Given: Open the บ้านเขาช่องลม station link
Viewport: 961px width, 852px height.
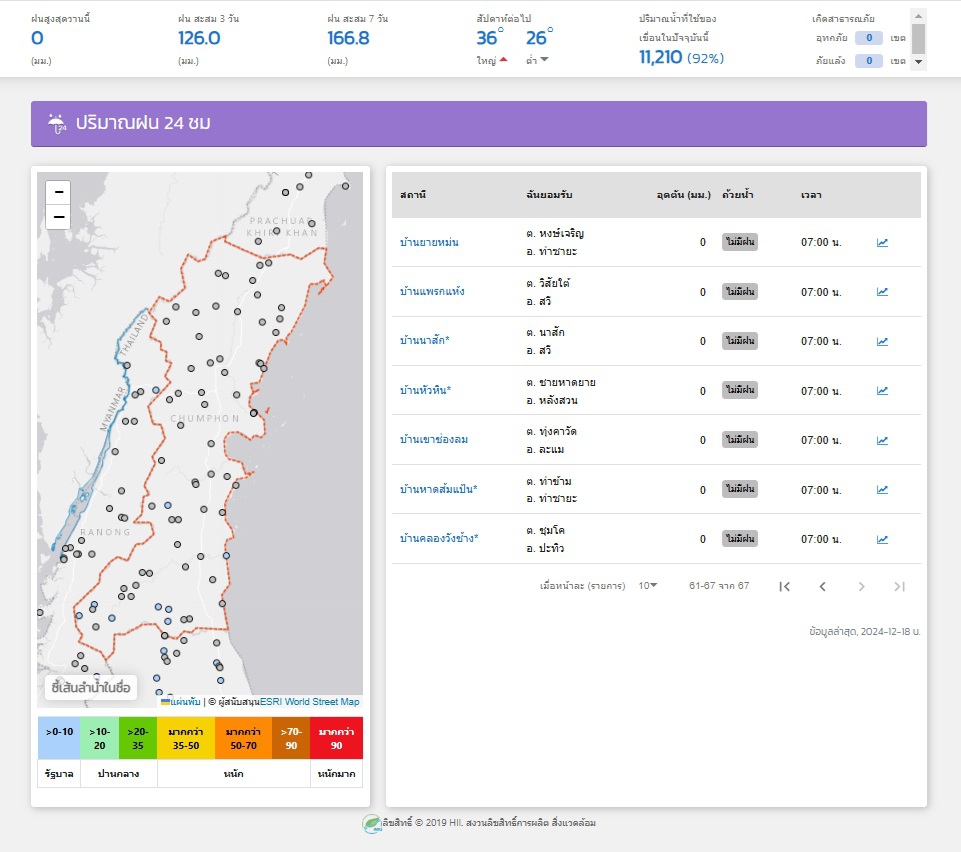Looking at the screenshot, I should (x=434, y=439).
